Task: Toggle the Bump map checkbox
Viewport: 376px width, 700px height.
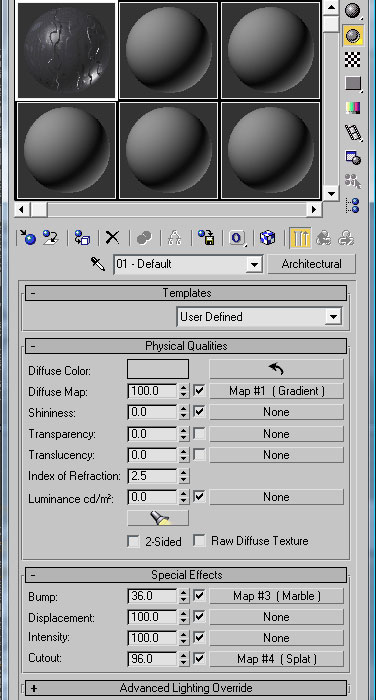Action: click(199, 596)
